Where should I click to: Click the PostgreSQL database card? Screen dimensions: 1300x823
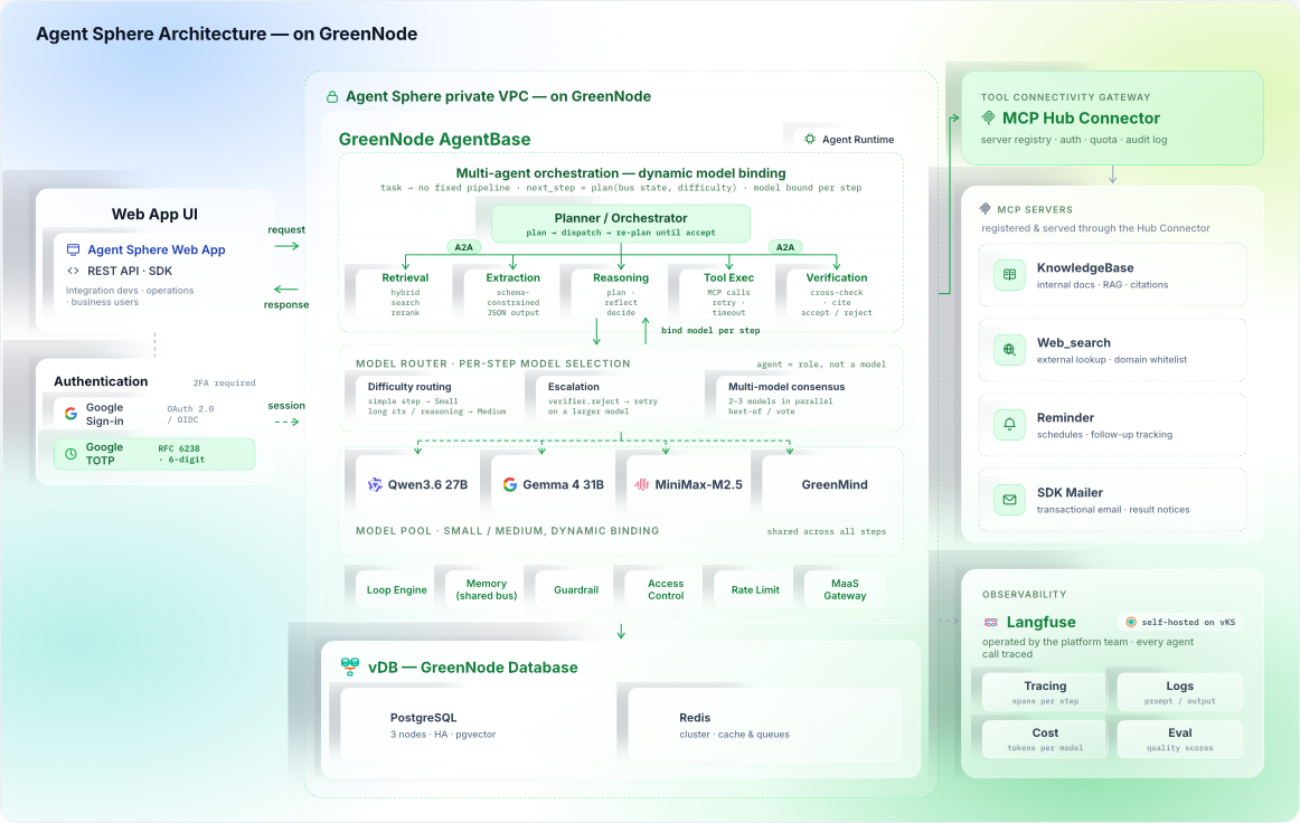pyautogui.click(x=476, y=725)
